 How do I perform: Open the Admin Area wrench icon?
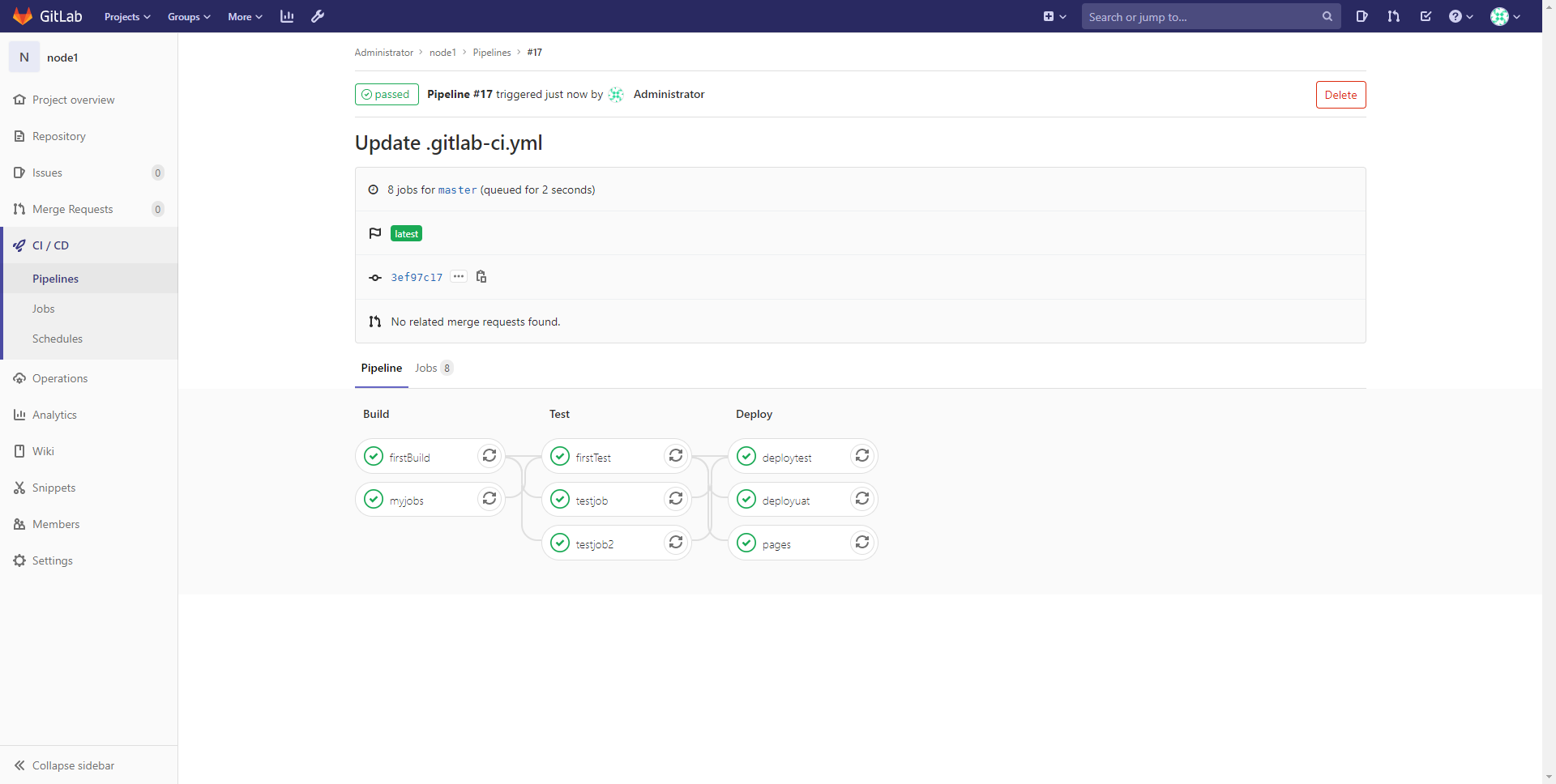[x=318, y=16]
